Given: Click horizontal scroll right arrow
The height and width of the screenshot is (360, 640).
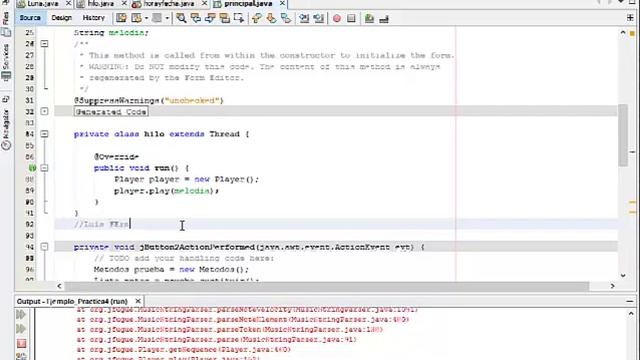Looking at the screenshot, I should coord(612,286).
